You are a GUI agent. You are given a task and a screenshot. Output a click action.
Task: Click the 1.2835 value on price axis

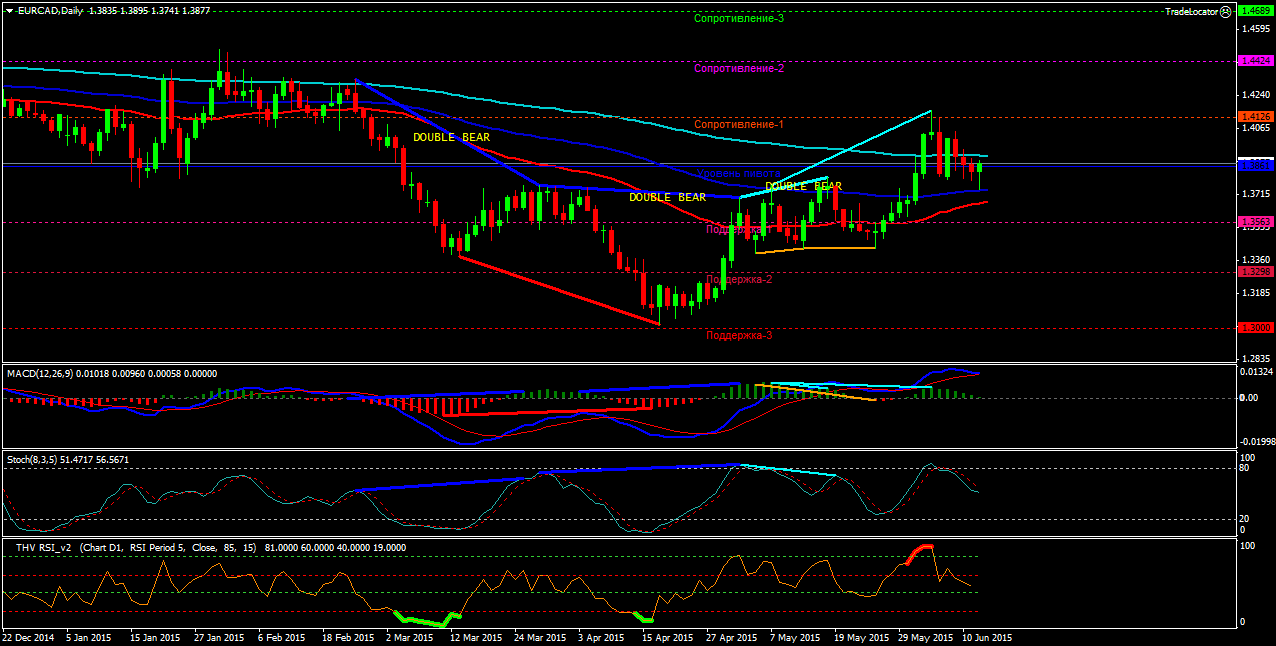(x=1254, y=357)
